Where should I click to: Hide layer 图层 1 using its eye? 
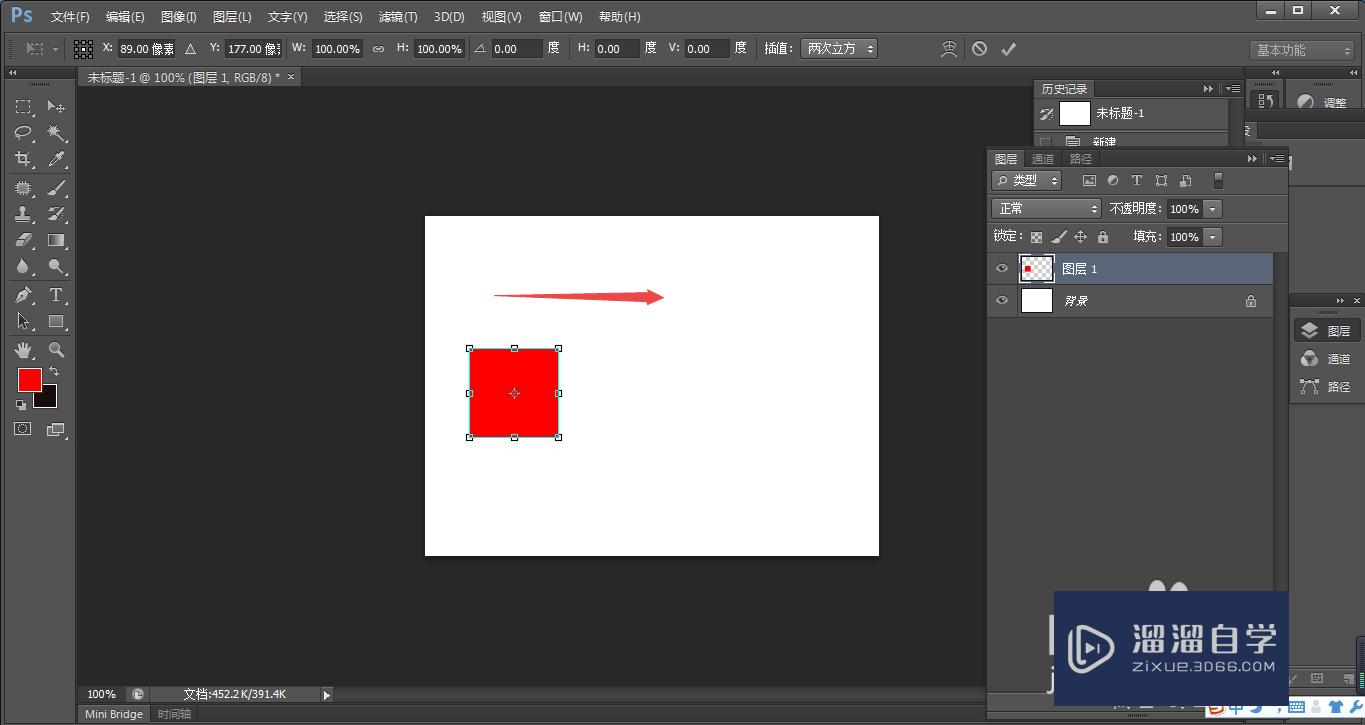pos(1002,269)
